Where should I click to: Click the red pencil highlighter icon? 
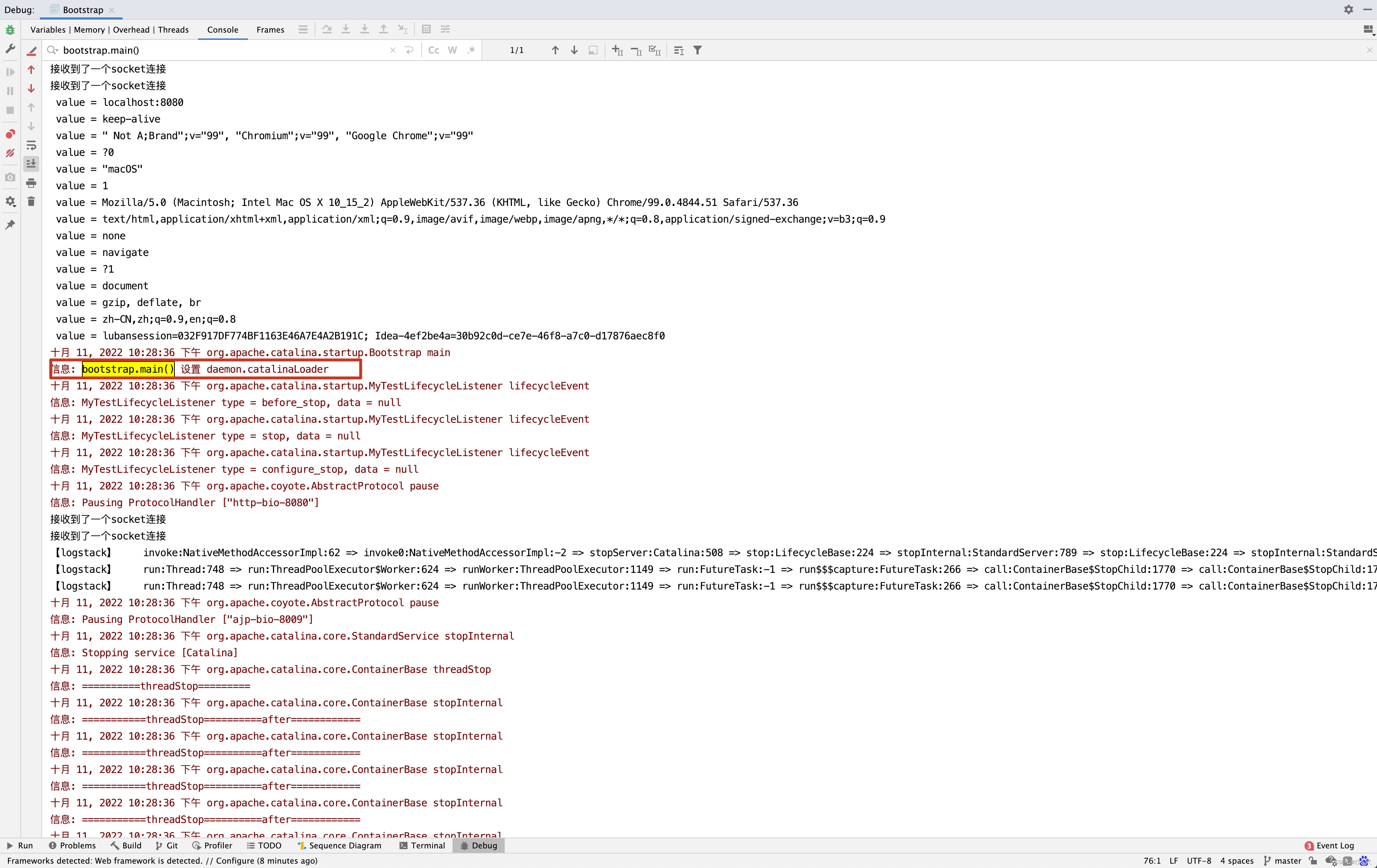pyautogui.click(x=32, y=51)
